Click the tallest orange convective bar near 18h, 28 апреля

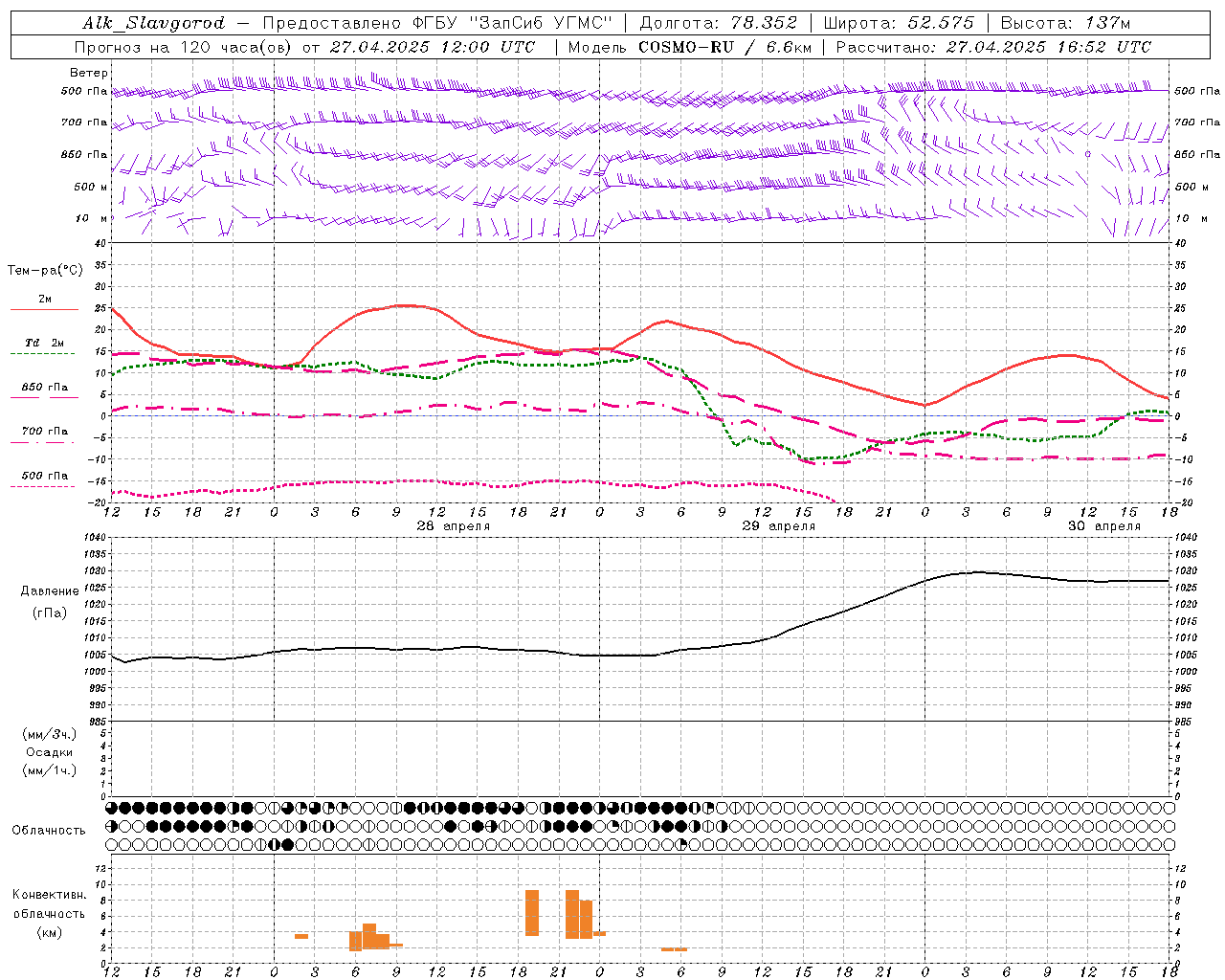coord(532,913)
